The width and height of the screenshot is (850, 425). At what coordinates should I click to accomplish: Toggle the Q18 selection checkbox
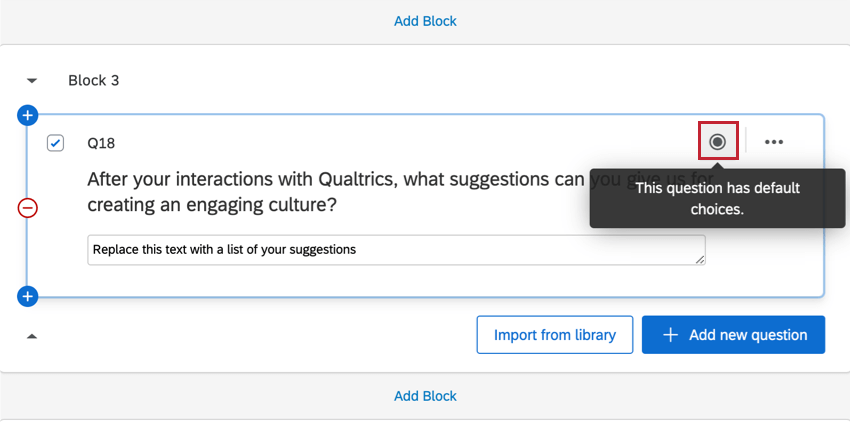(x=56, y=143)
